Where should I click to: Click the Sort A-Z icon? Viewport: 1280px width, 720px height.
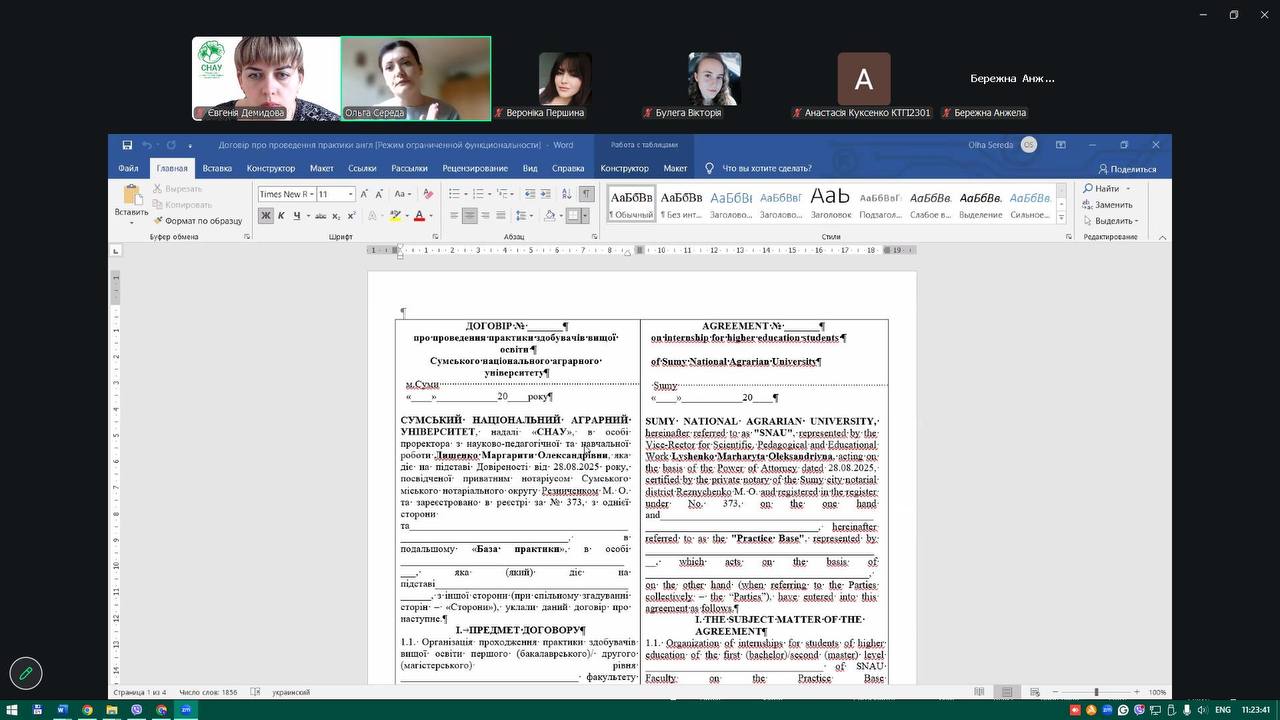click(x=566, y=194)
